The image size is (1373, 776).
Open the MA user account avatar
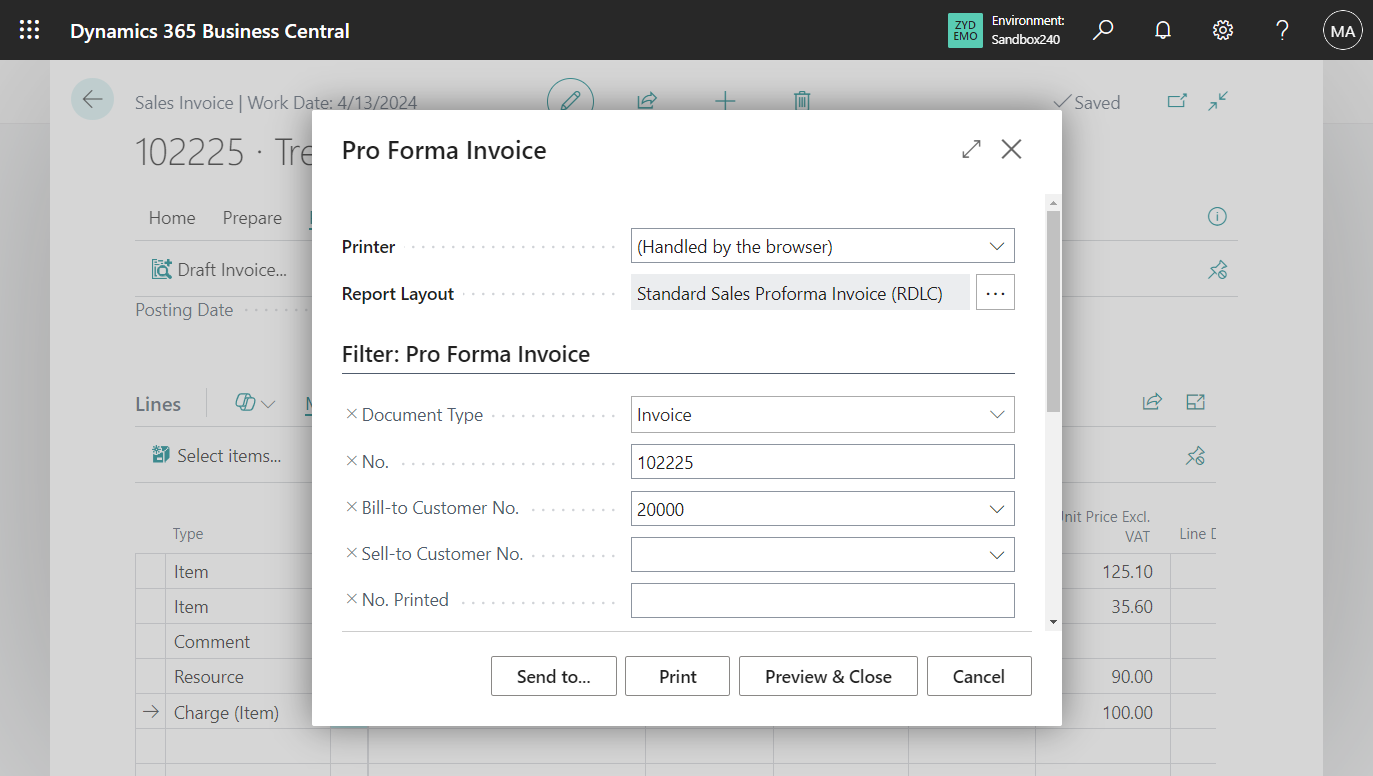click(x=1342, y=30)
